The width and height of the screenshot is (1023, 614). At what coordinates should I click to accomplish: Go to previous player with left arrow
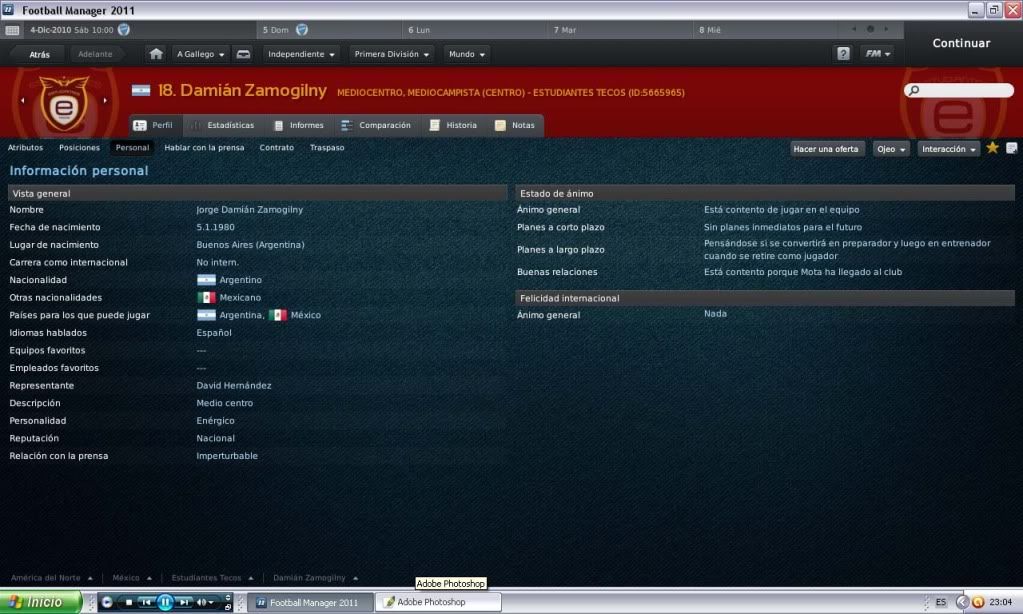(x=23, y=100)
